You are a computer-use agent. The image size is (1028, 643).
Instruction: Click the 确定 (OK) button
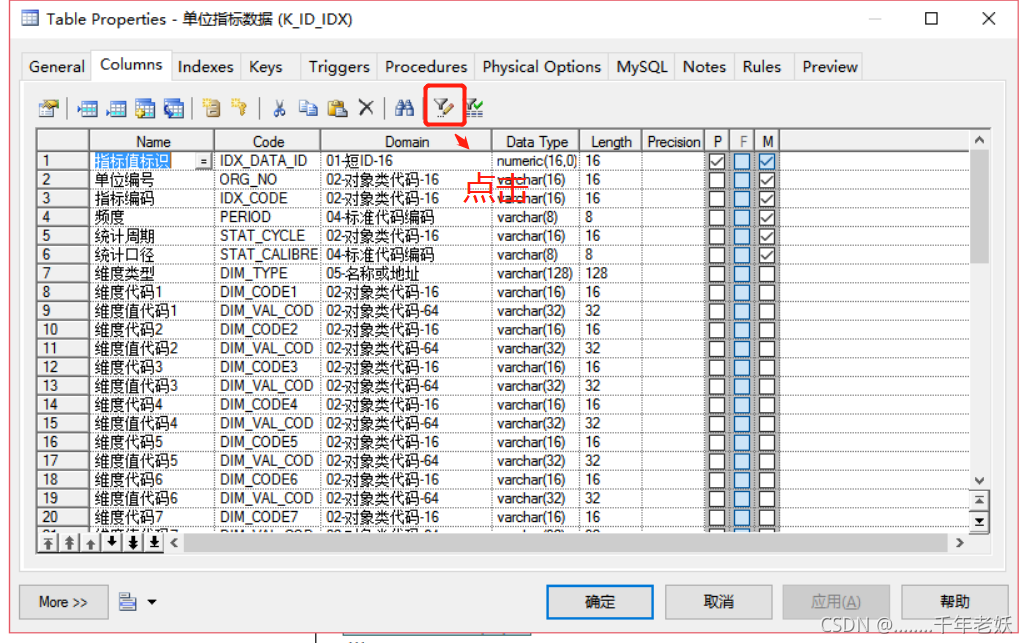[600, 602]
